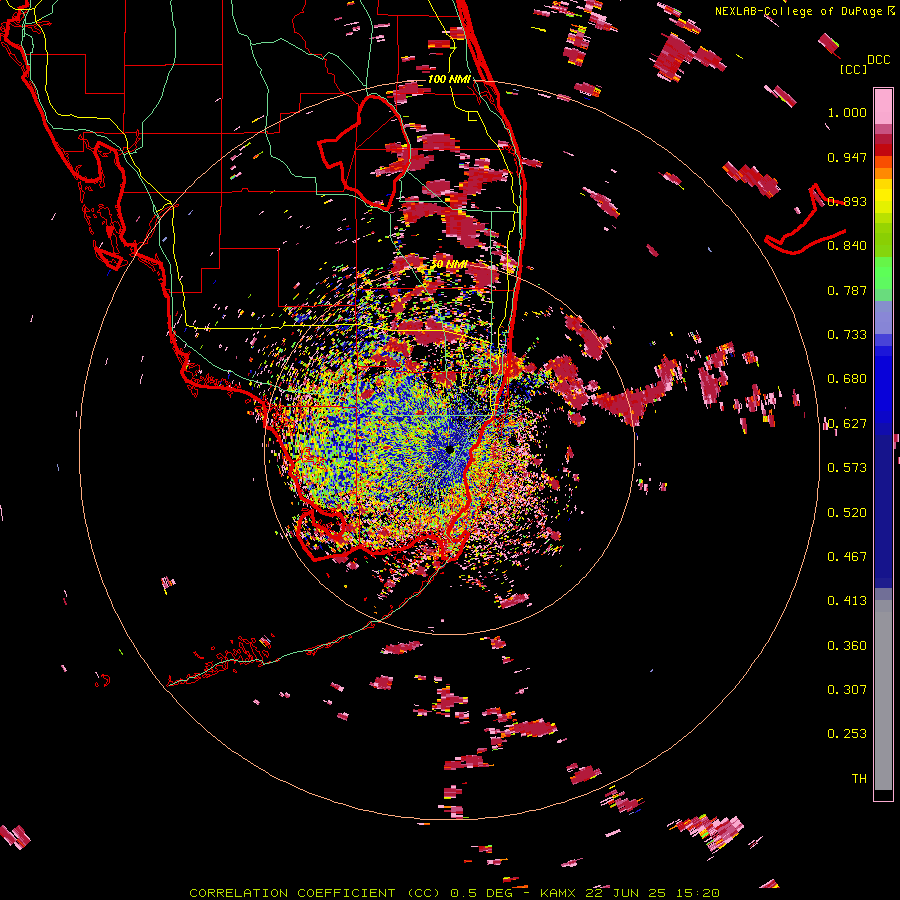
Task: Click the 0.733 scale value
Action: 847,335
